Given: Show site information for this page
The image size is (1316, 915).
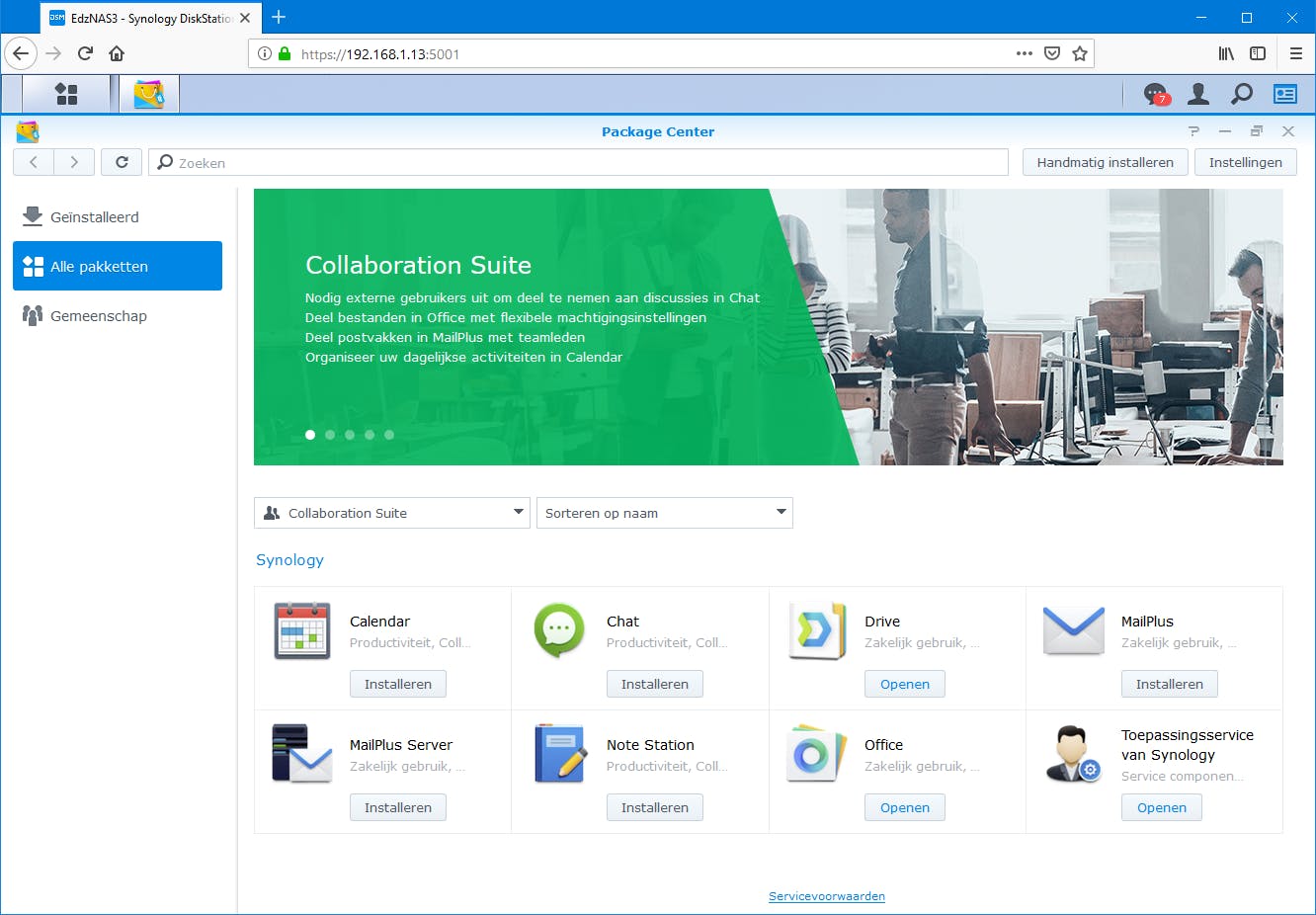Looking at the screenshot, I should pyautogui.click(x=265, y=53).
